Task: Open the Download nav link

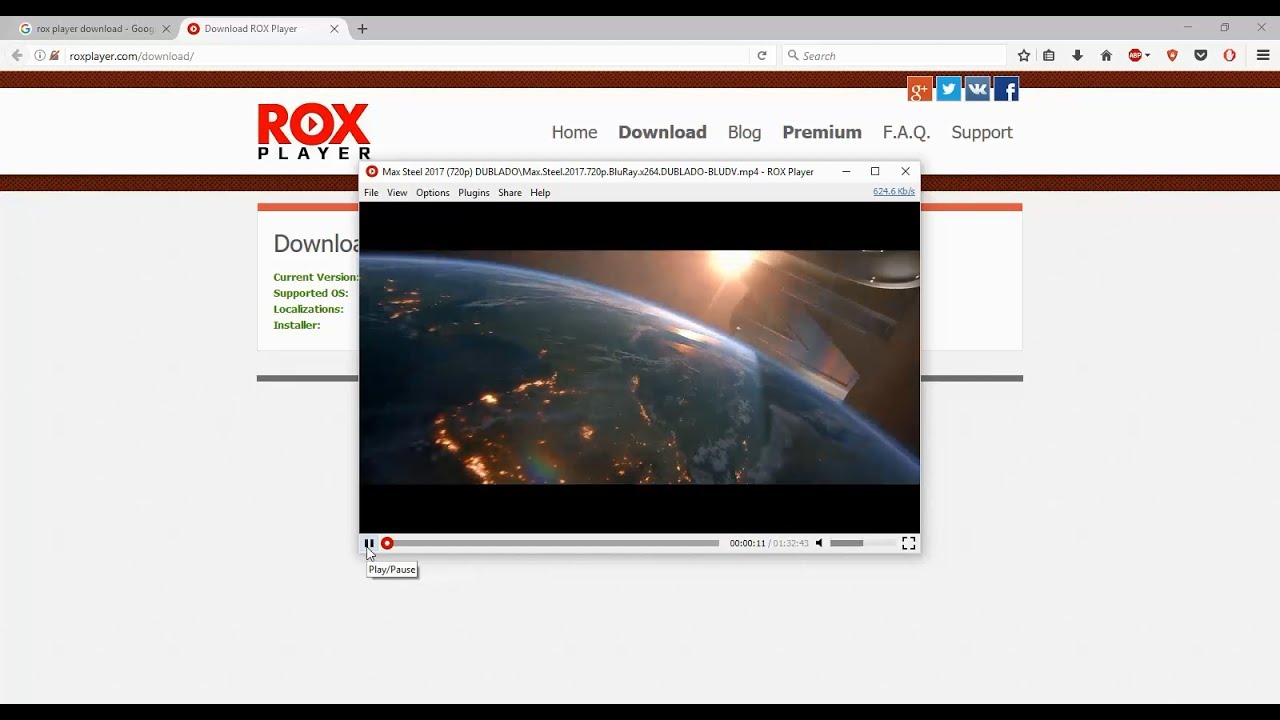Action: tap(662, 132)
